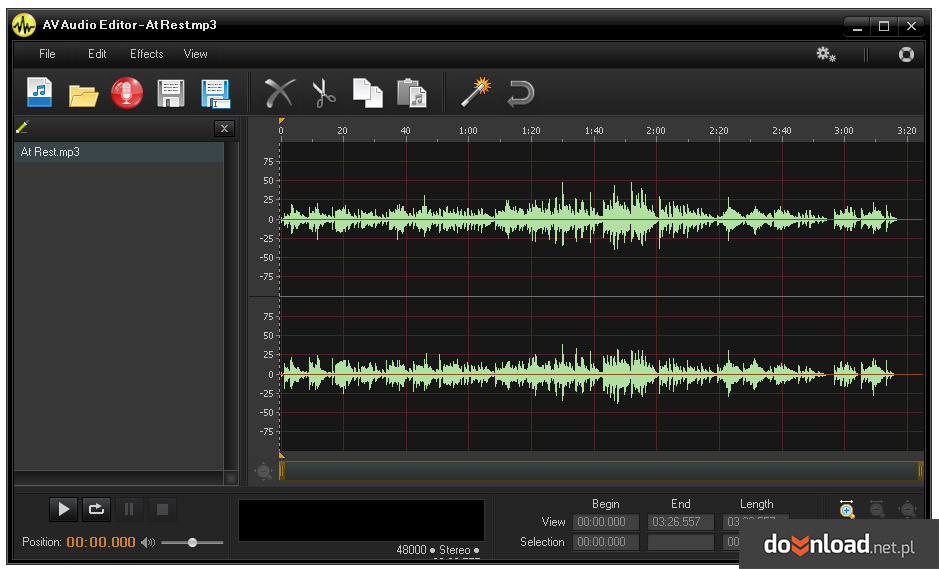Click the zoom reset icon at far right
The width and height of the screenshot is (939, 569).
tap(908, 509)
